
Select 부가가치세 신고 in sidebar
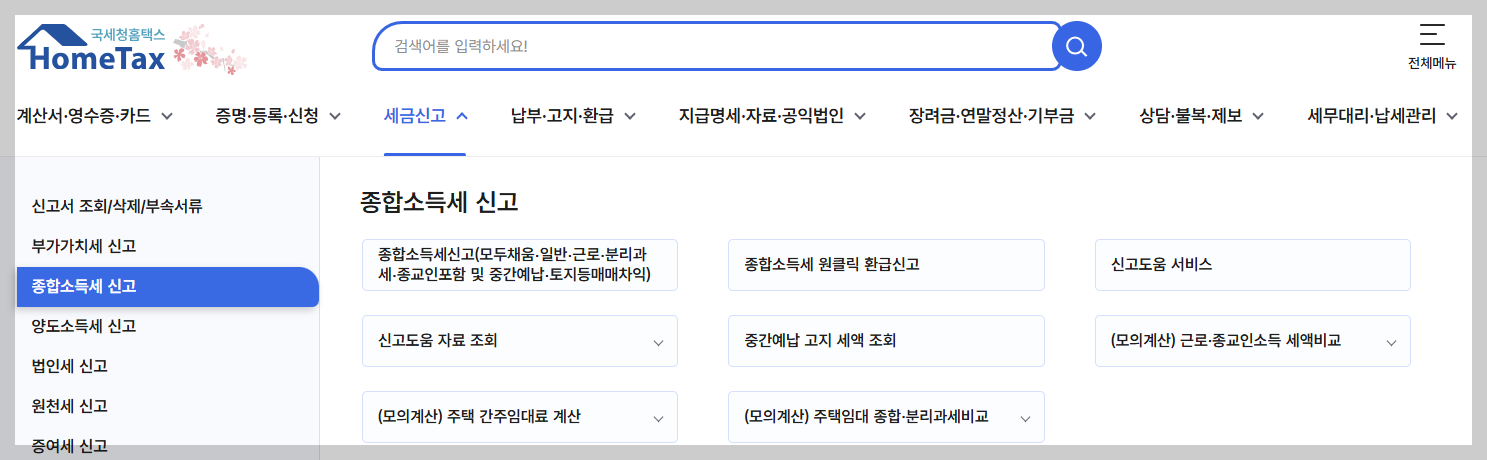84,246
